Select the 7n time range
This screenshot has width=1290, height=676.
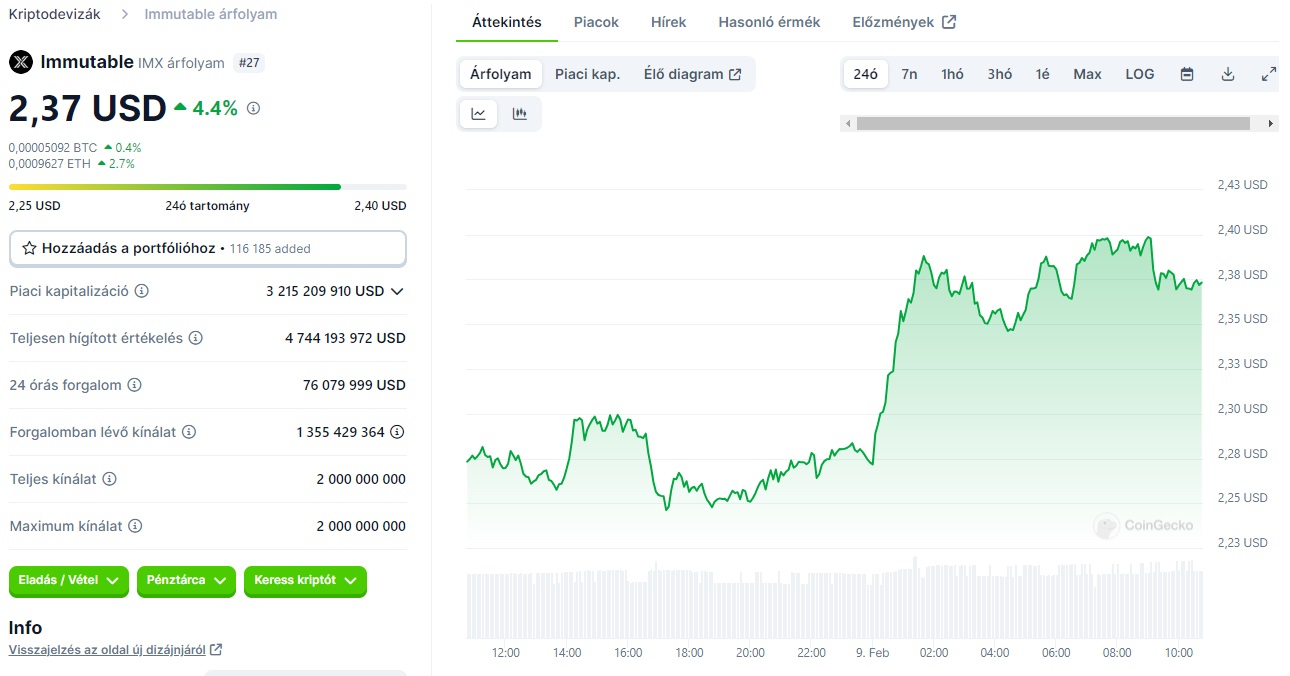tap(909, 74)
